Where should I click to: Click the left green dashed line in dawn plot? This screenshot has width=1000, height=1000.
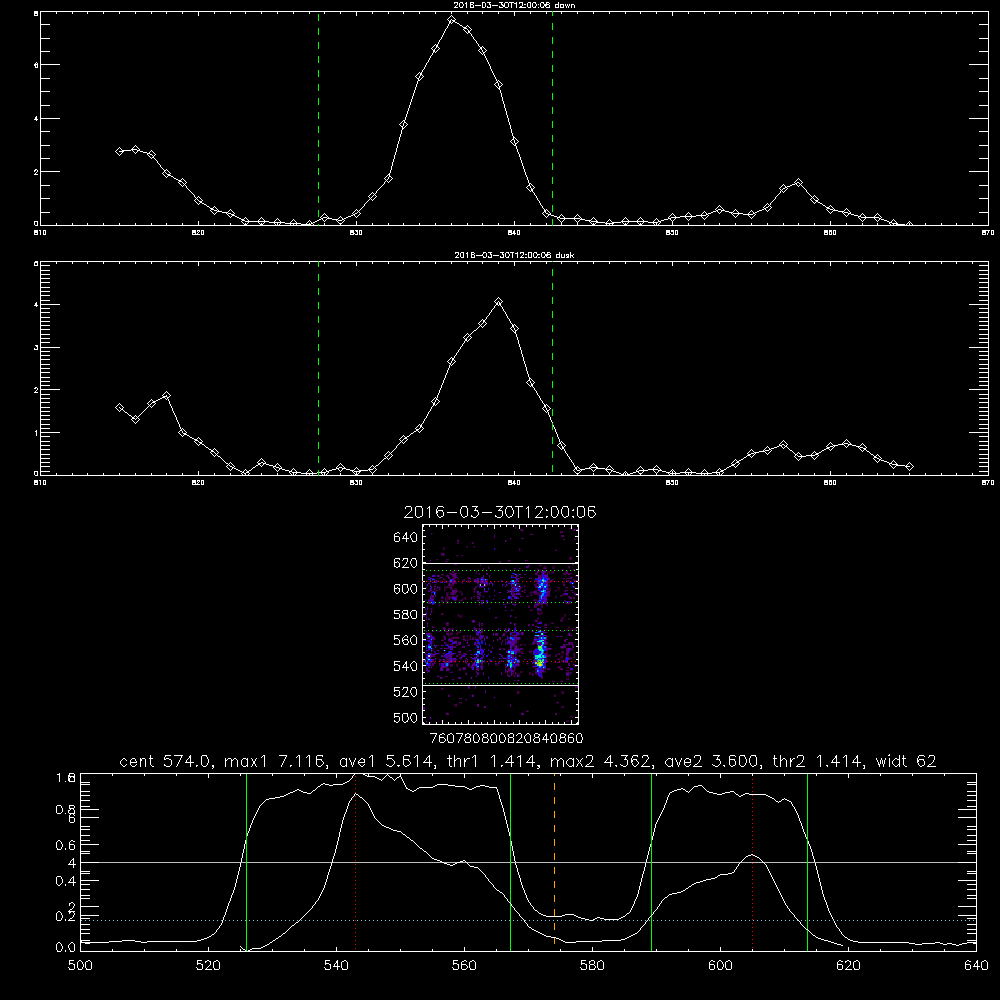[318, 119]
